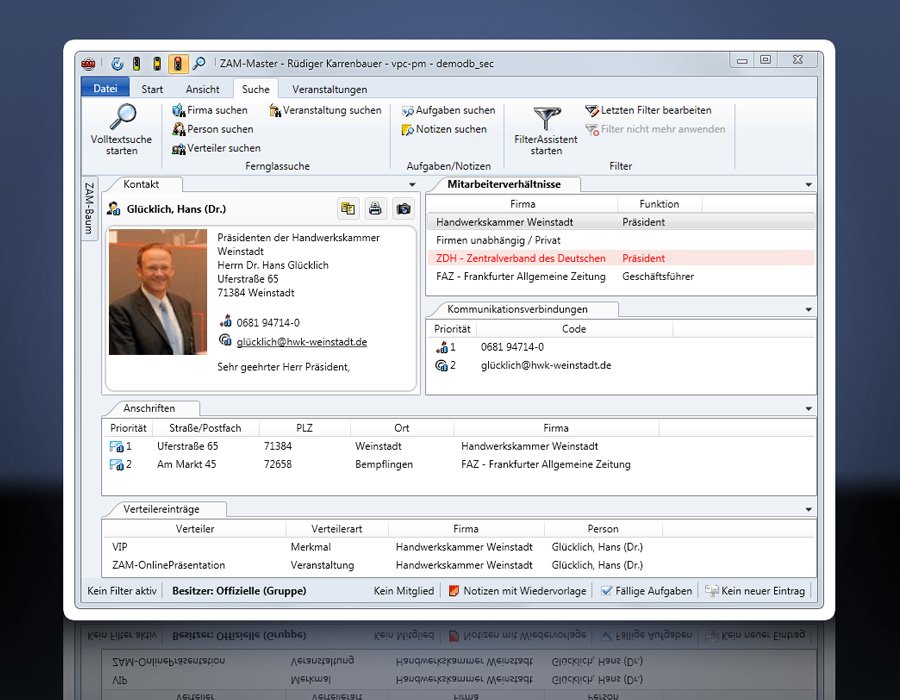
Task: Click the Notizen mit Wiedervorlage status icon
Action: 453,590
